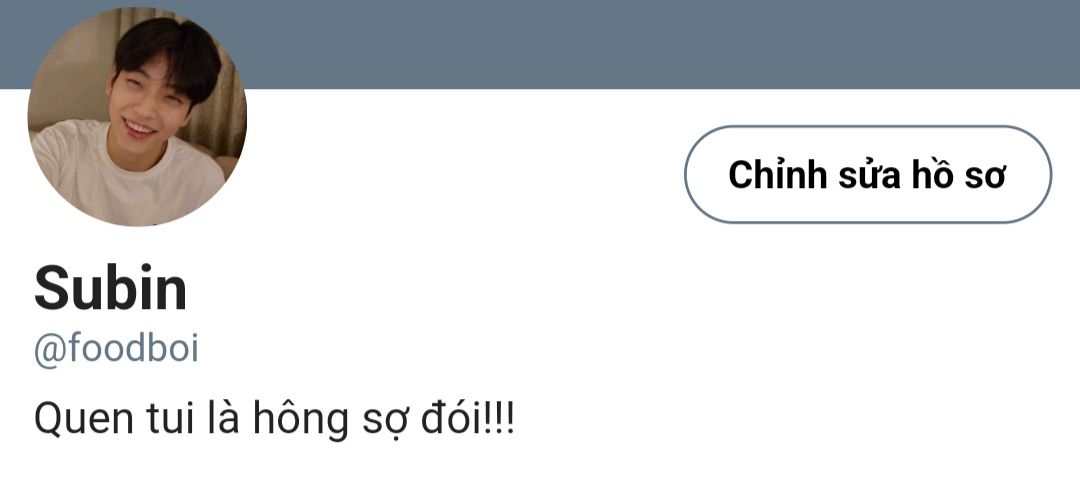This screenshot has width=1080, height=485.
Task: Click the gray @foodboi text
Action: 116,350
